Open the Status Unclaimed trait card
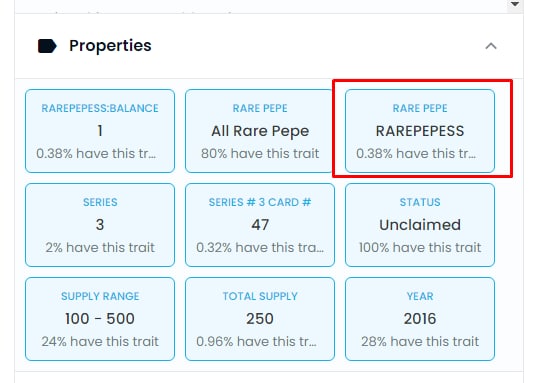 pyautogui.click(x=420, y=225)
